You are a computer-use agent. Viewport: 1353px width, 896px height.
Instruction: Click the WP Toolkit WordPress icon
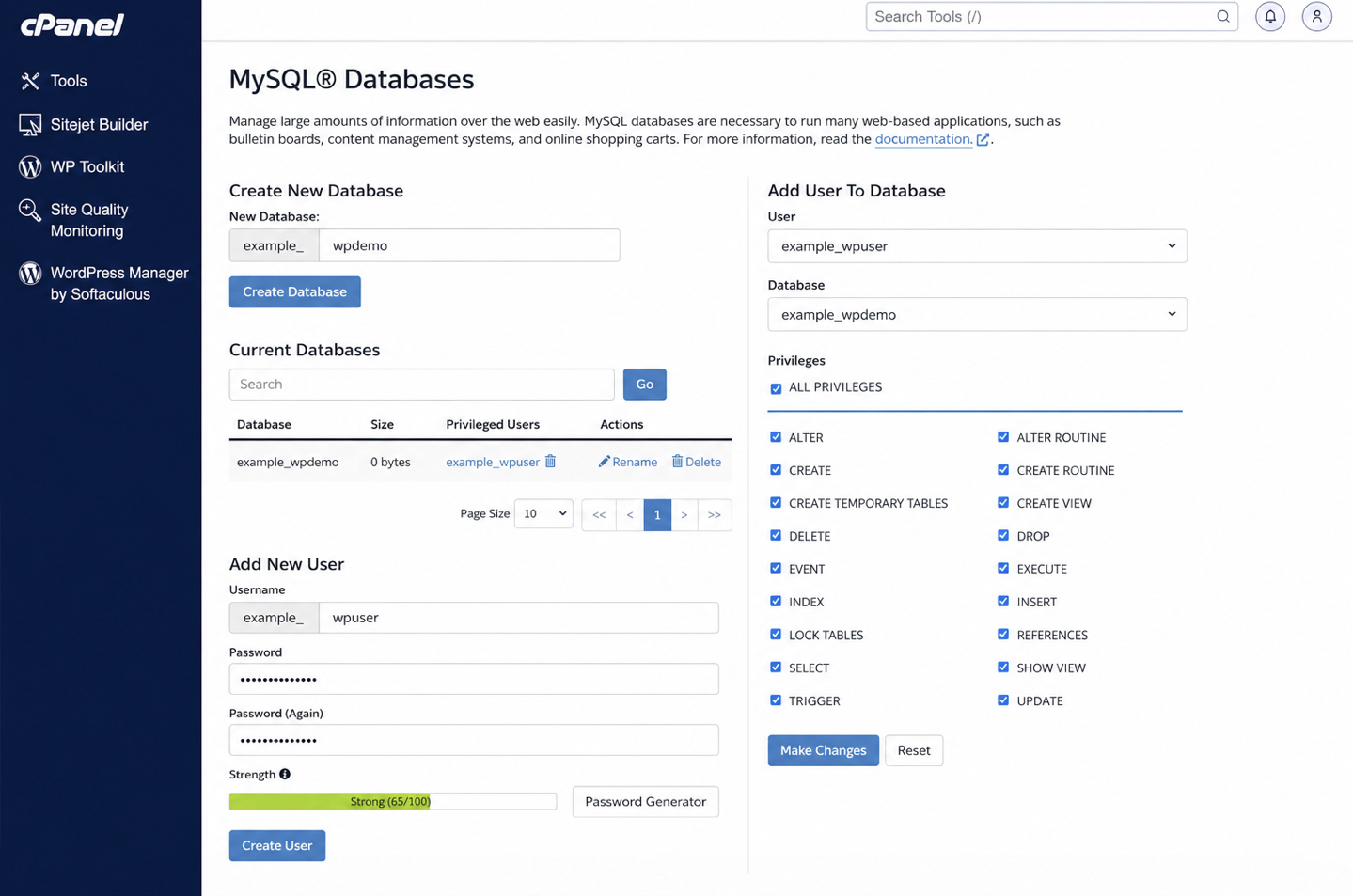point(30,166)
